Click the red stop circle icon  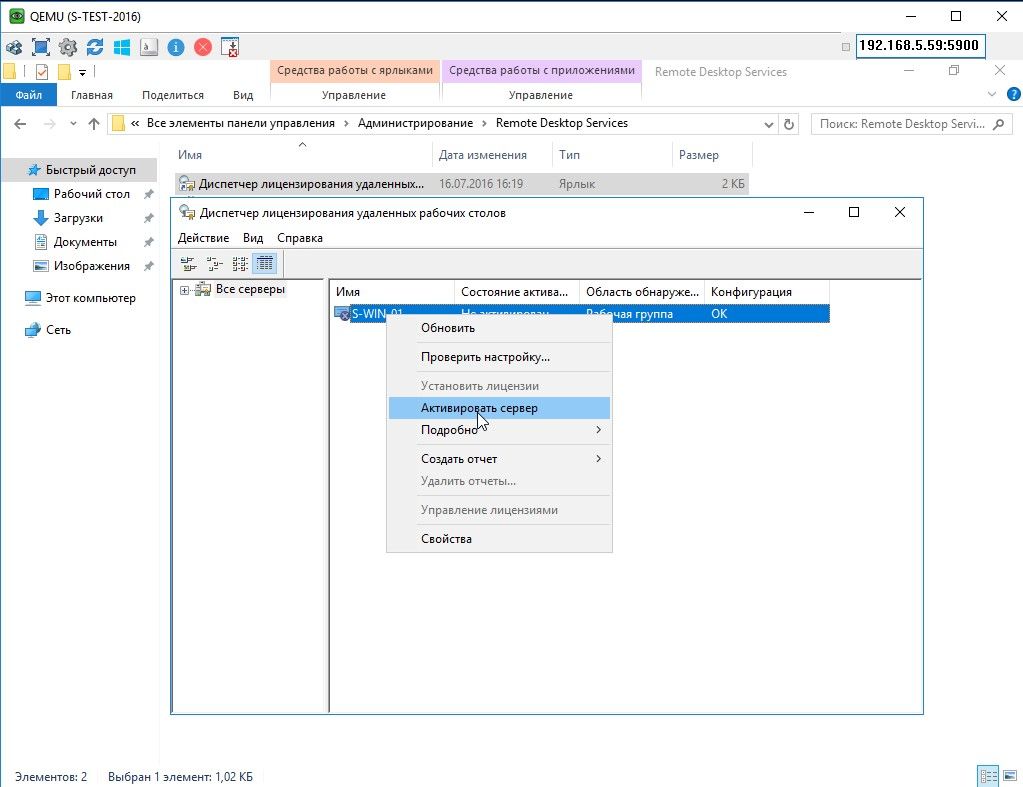(x=203, y=47)
